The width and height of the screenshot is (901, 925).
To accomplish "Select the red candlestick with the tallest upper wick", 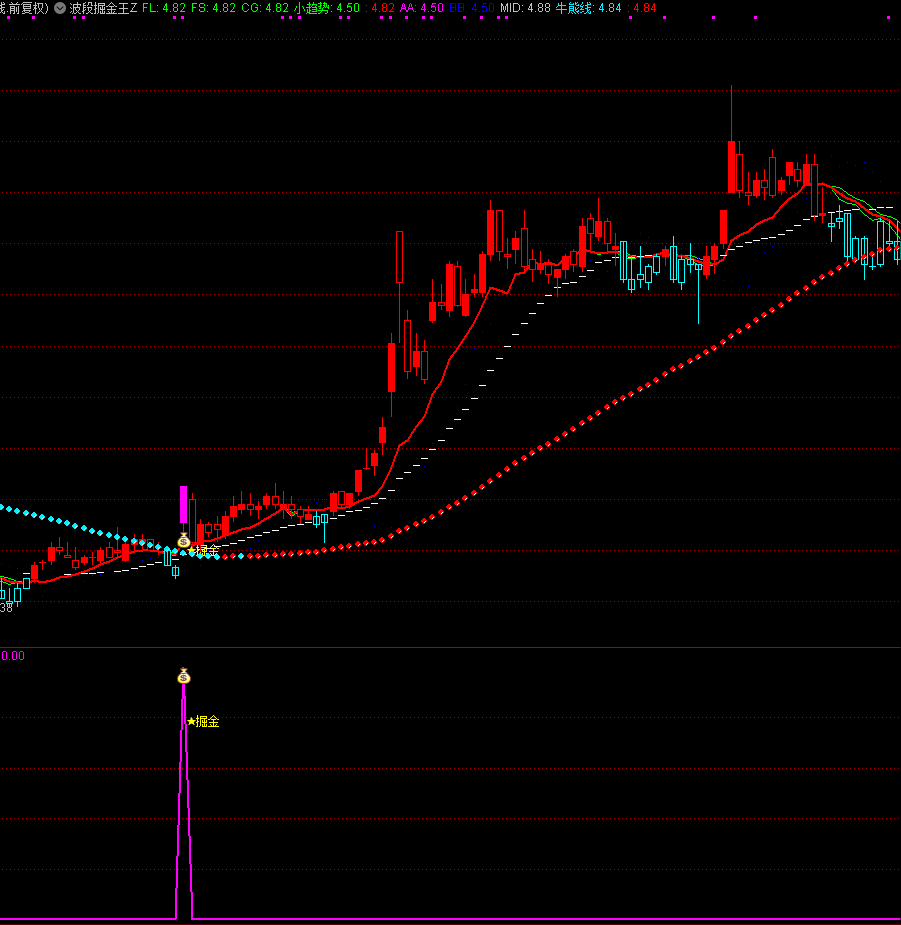I will [732, 165].
